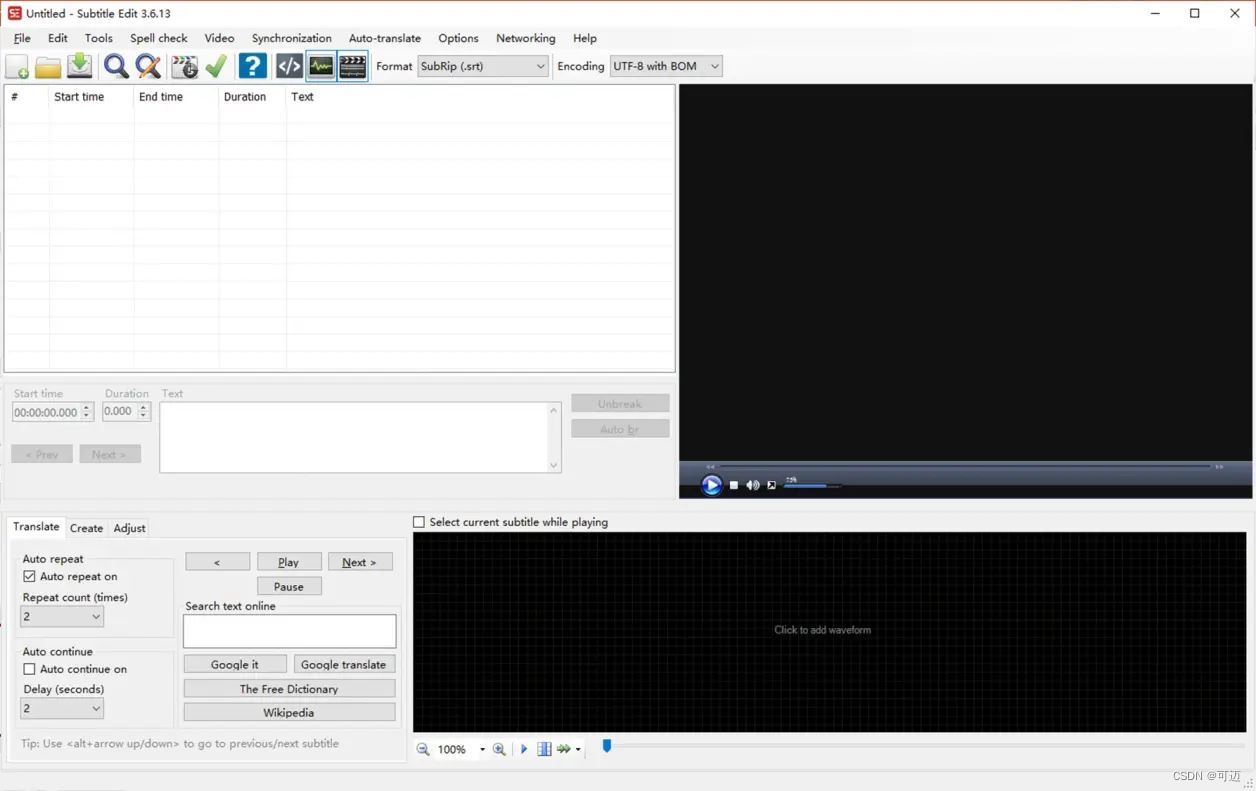Open Visual sync clapperboard-with-clock icon

[184, 67]
